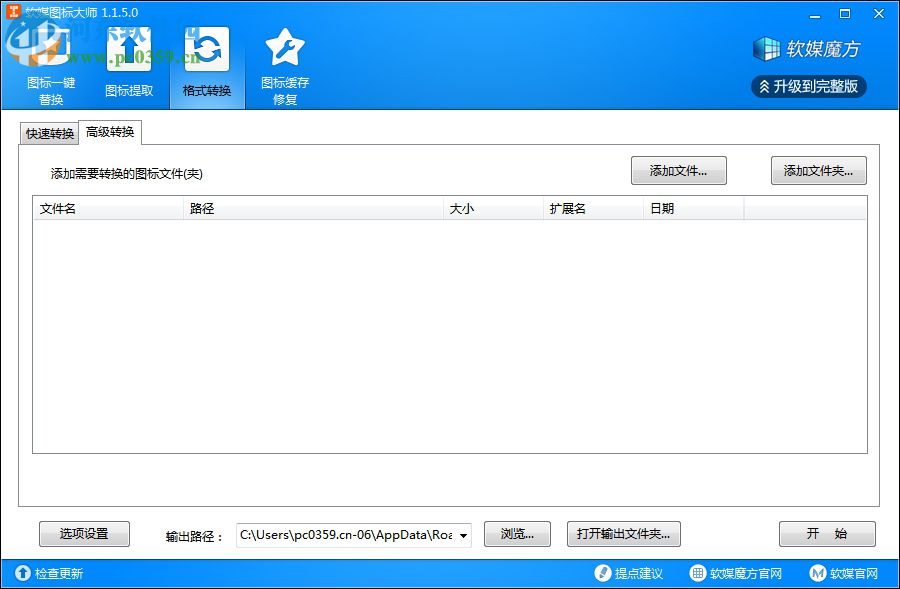Open the output path dropdown list

[465, 534]
